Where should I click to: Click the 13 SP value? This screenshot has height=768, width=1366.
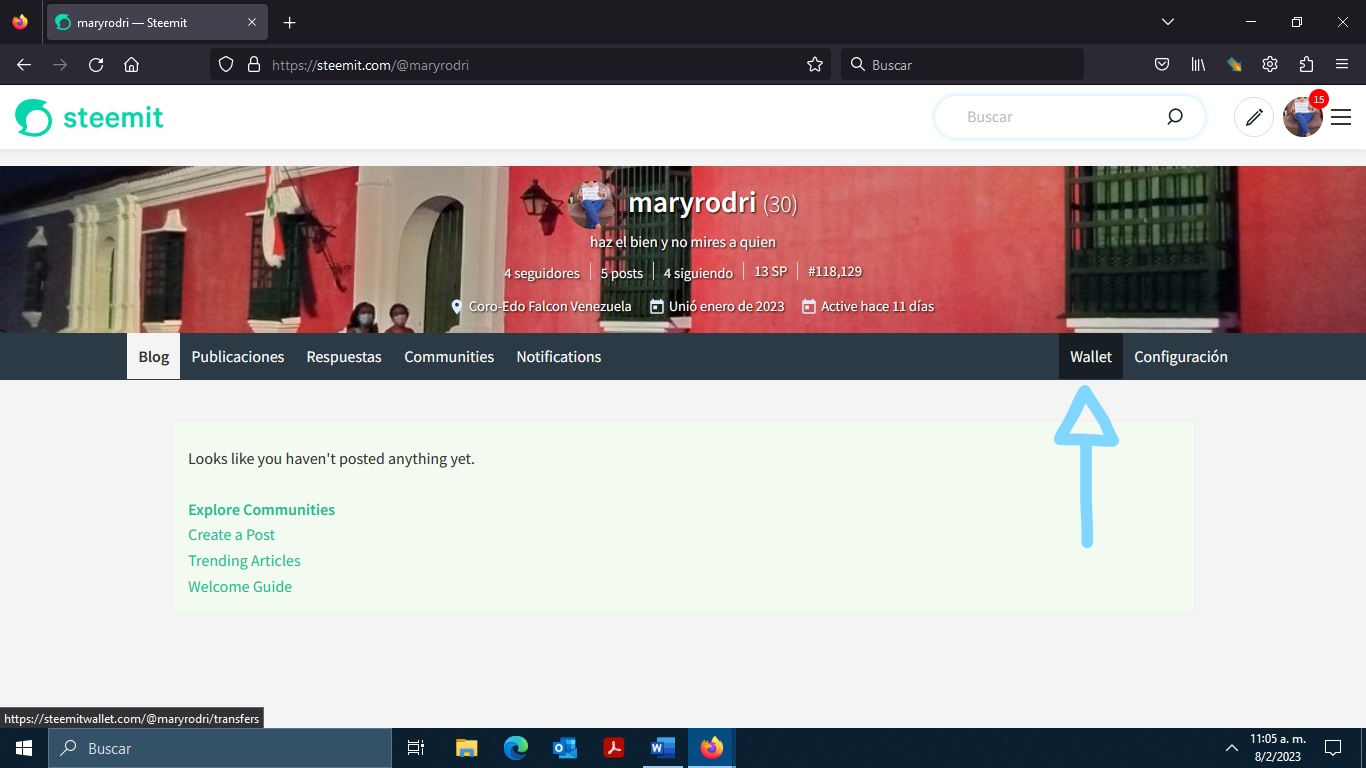[x=770, y=272]
